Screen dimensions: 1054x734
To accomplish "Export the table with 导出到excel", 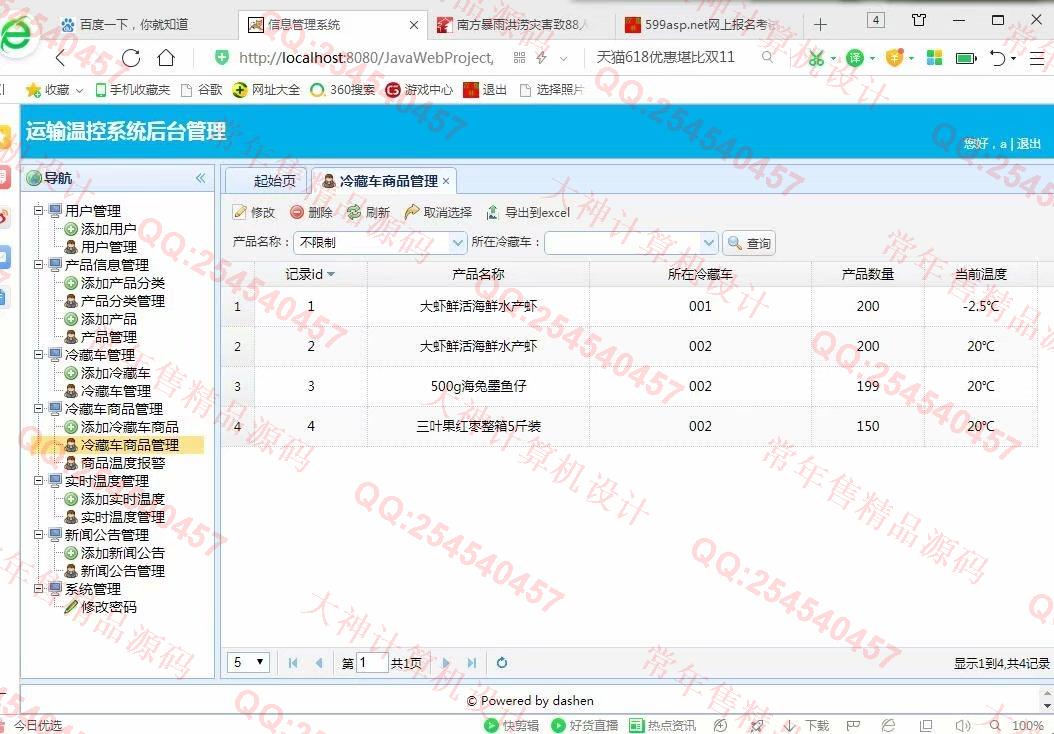I will pos(528,212).
